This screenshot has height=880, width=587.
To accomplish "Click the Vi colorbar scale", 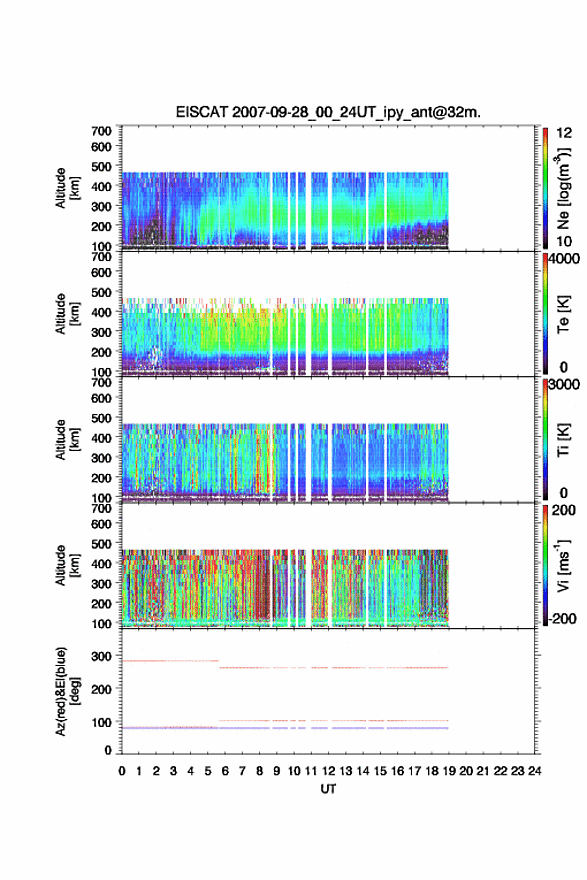I will (545, 565).
